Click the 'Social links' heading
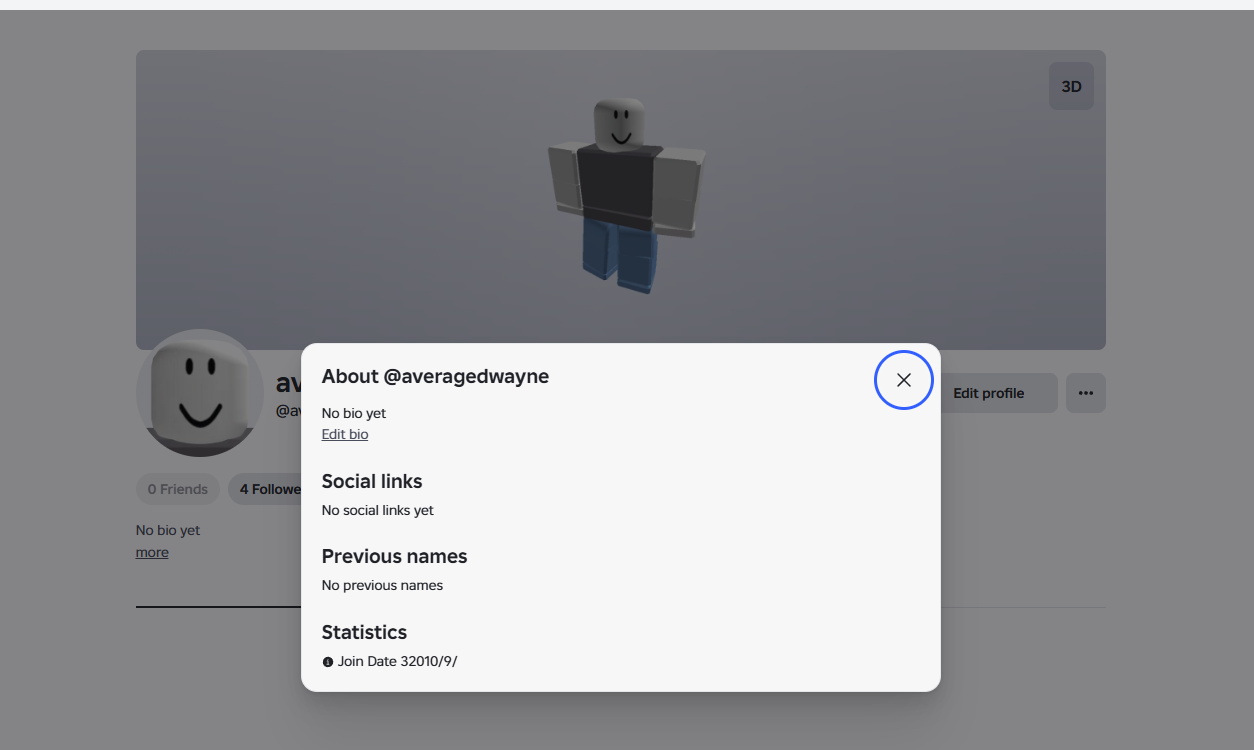This screenshot has width=1254, height=750. pos(372,481)
